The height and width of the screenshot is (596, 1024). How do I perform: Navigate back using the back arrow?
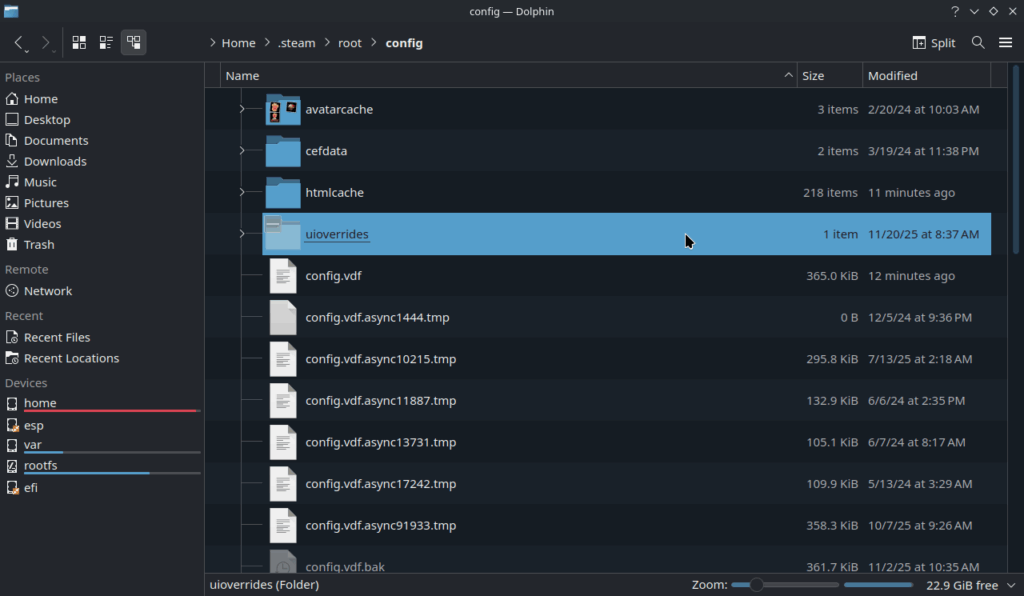pyautogui.click(x=18, y=42)
